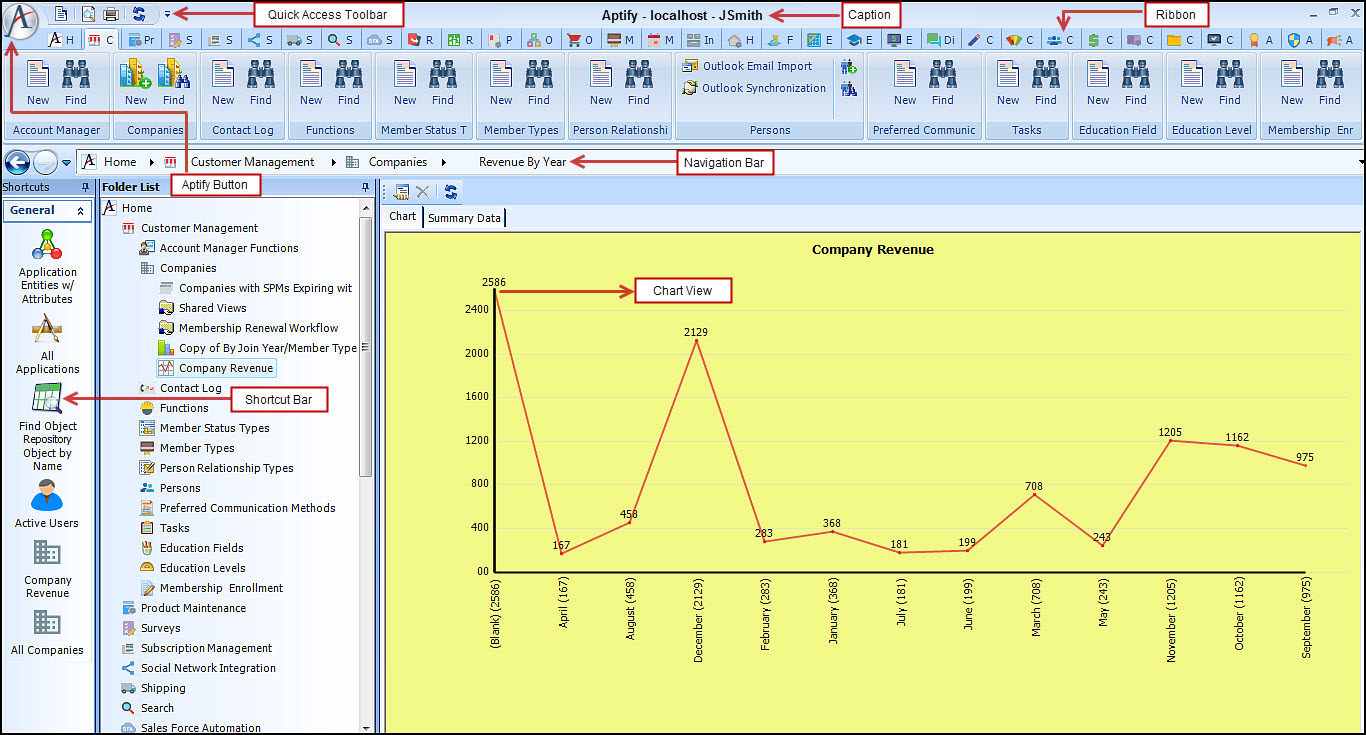Image resolution: width=1366 pixels, height=735 pixels.
Task: Select the H Home ribbon tab
Action: tap(61, 40)
